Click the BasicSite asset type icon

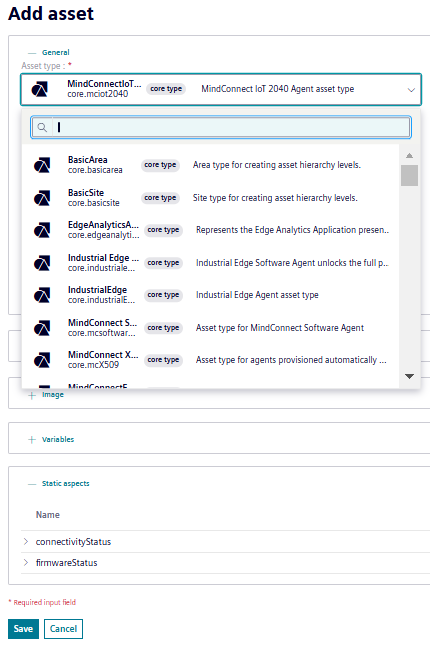point(42,198)
